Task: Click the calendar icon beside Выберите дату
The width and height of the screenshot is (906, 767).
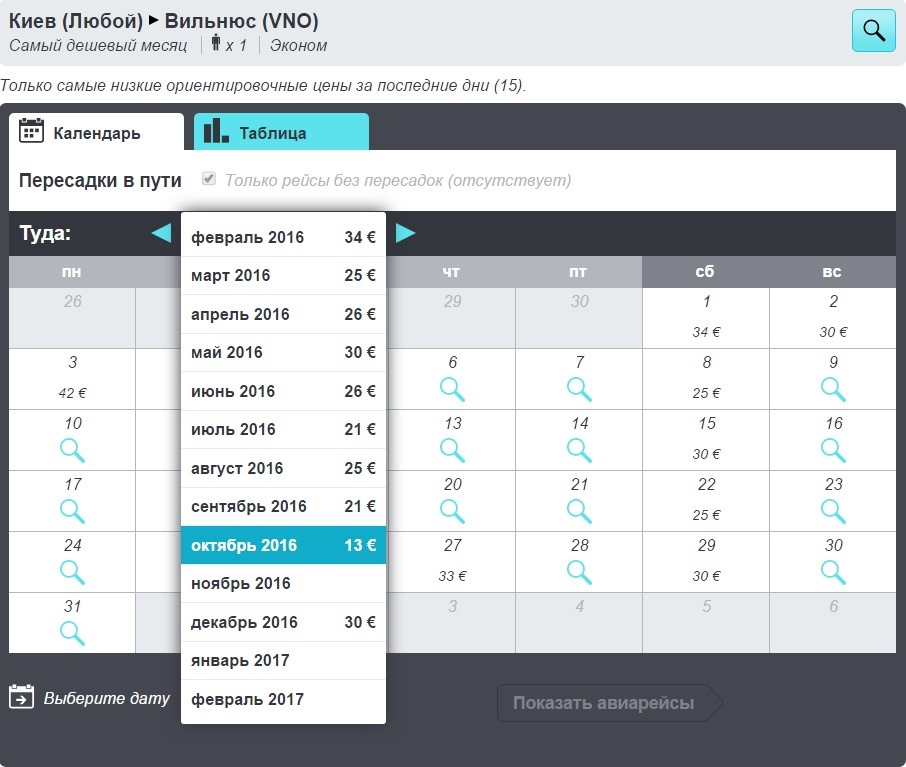Action: pyautogui.click(x=22, y=697)
